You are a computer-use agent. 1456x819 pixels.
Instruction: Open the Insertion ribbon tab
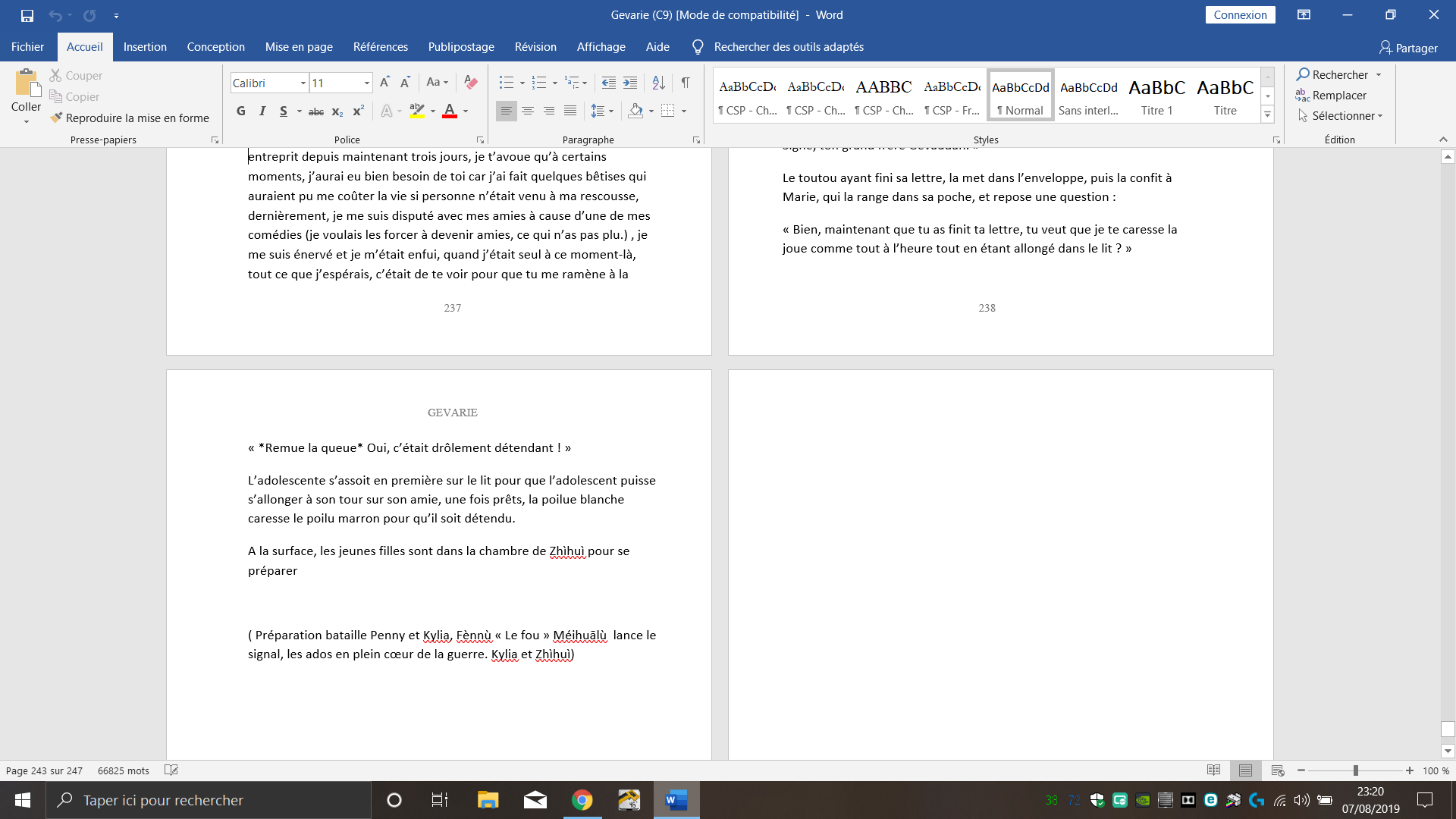145,47
